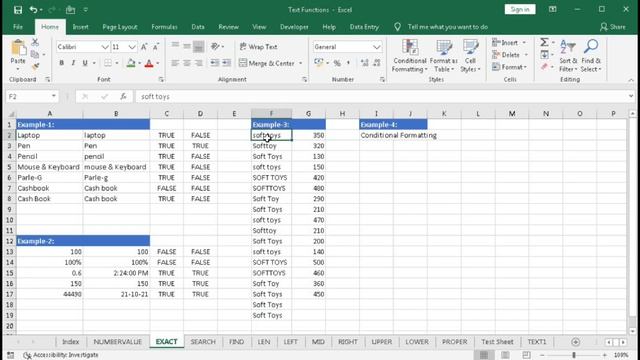Click the Align Left icon
This screenshot has width=640, height=360.
tap(175, 63)
